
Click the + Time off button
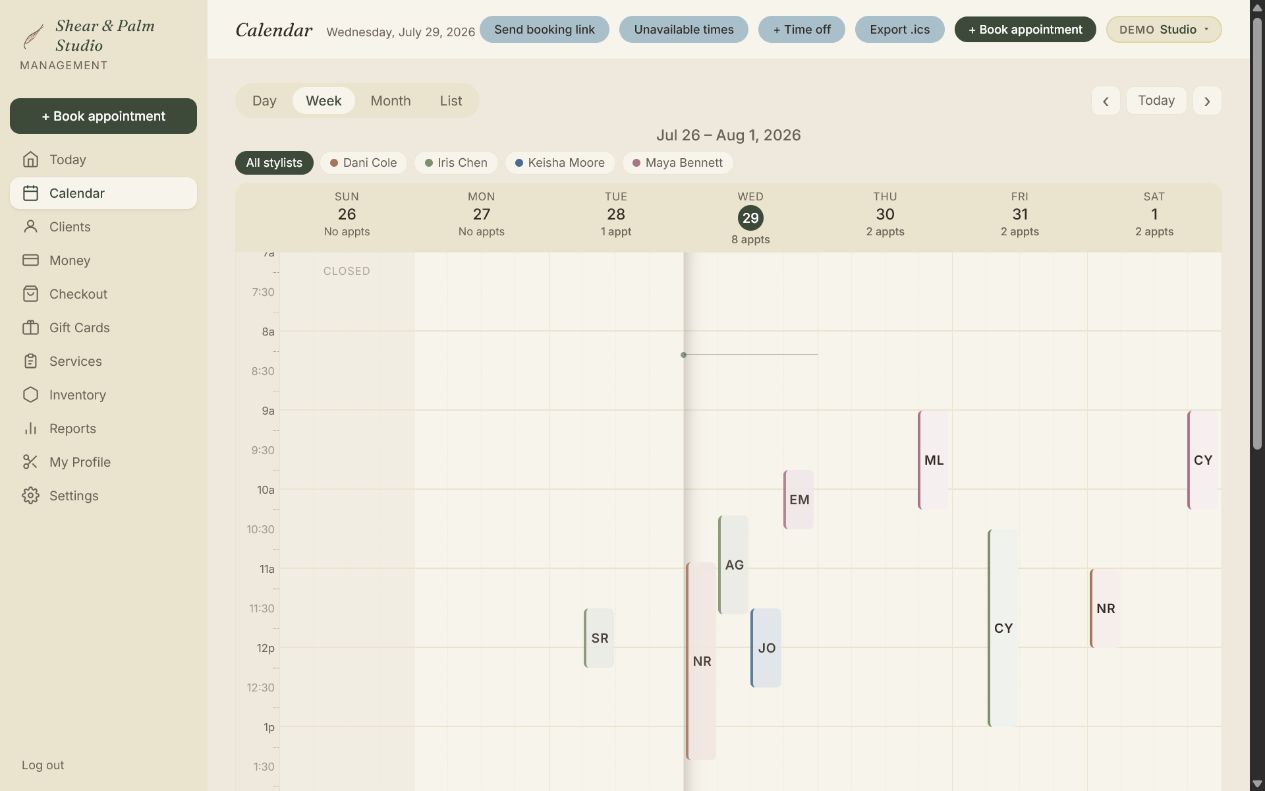coord(801,30)
